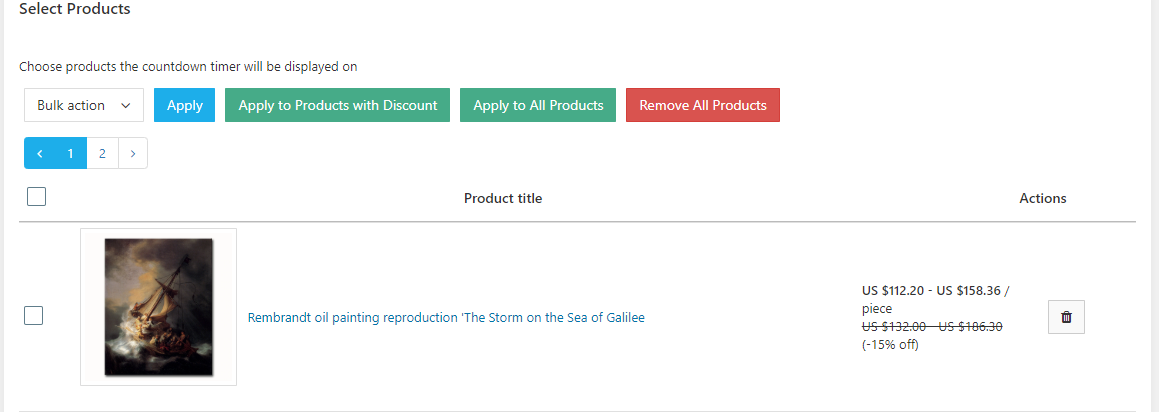The height and width of the screenshot is (412, 1159).
Task: Check the Rembrandt painting row checkbox
Action: click(x=34, y=316)
